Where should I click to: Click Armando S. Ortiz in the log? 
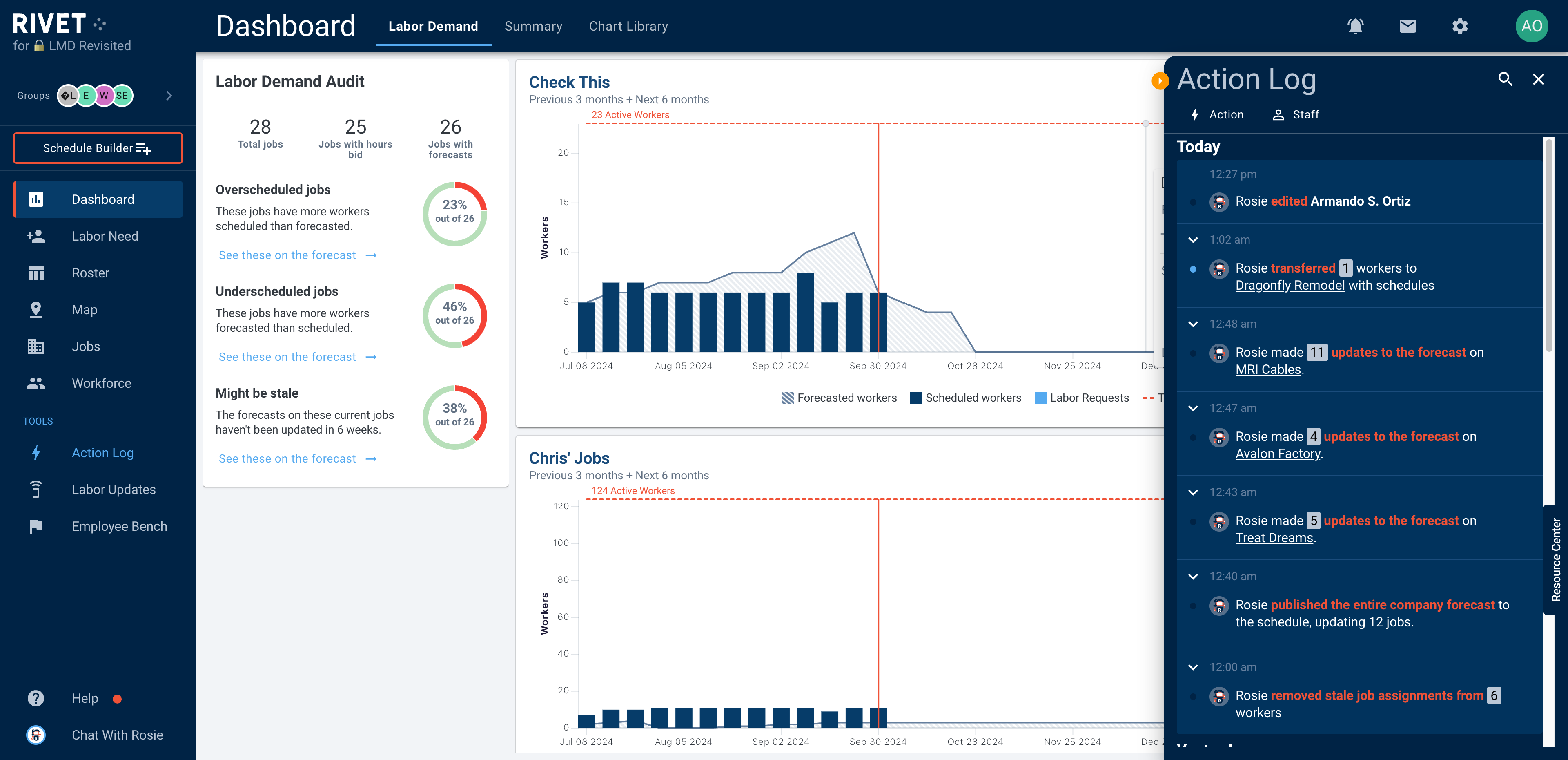click(x=1360, y=201)
